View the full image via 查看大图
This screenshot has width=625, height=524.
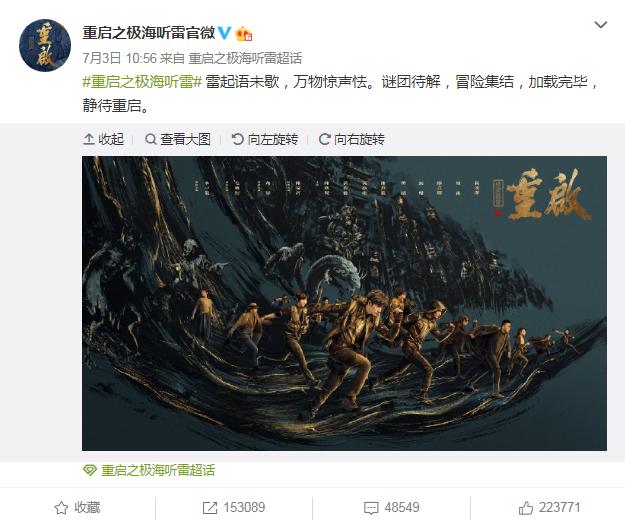(178, 139)
